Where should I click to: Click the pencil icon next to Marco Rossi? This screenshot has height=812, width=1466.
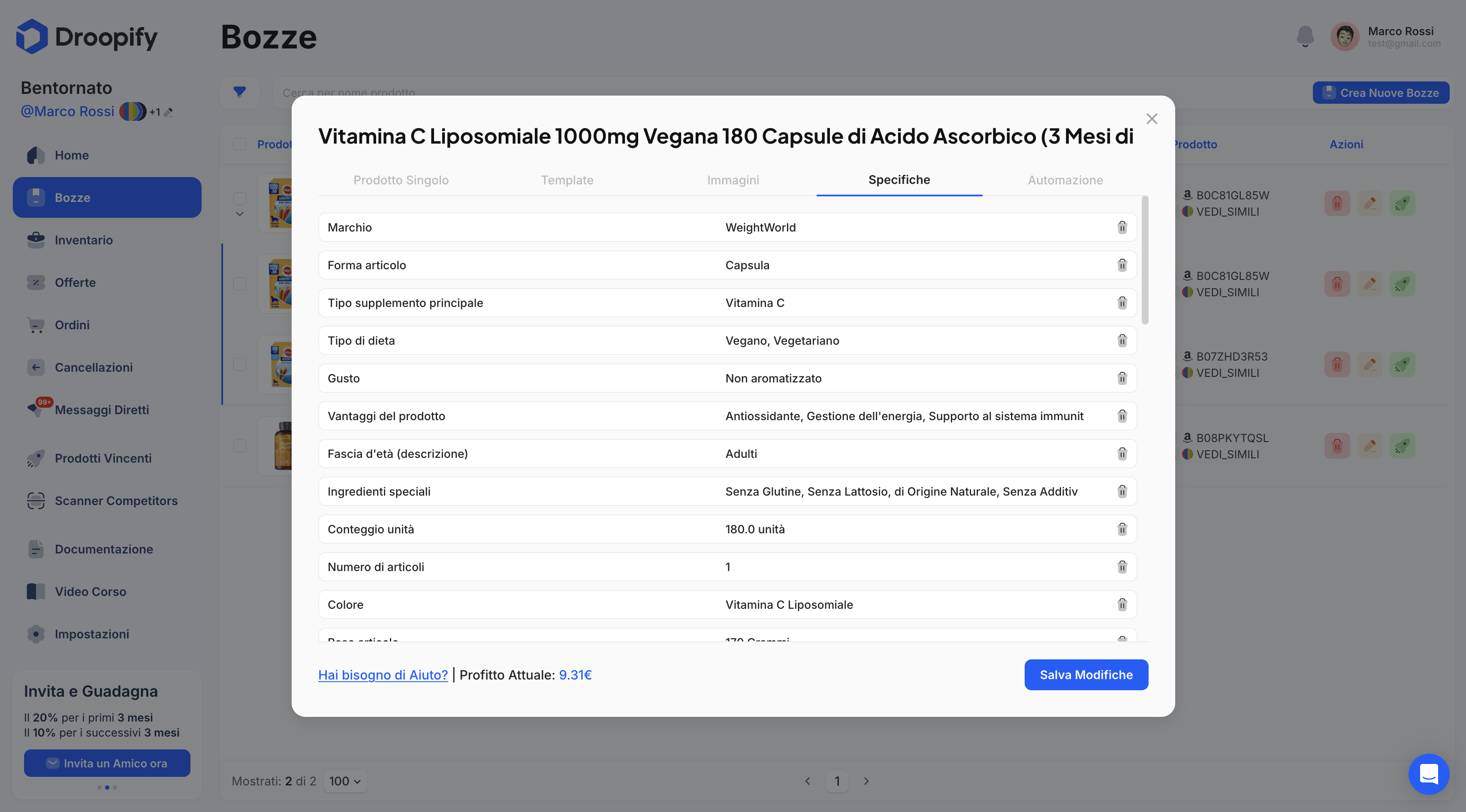click(168, 112)
